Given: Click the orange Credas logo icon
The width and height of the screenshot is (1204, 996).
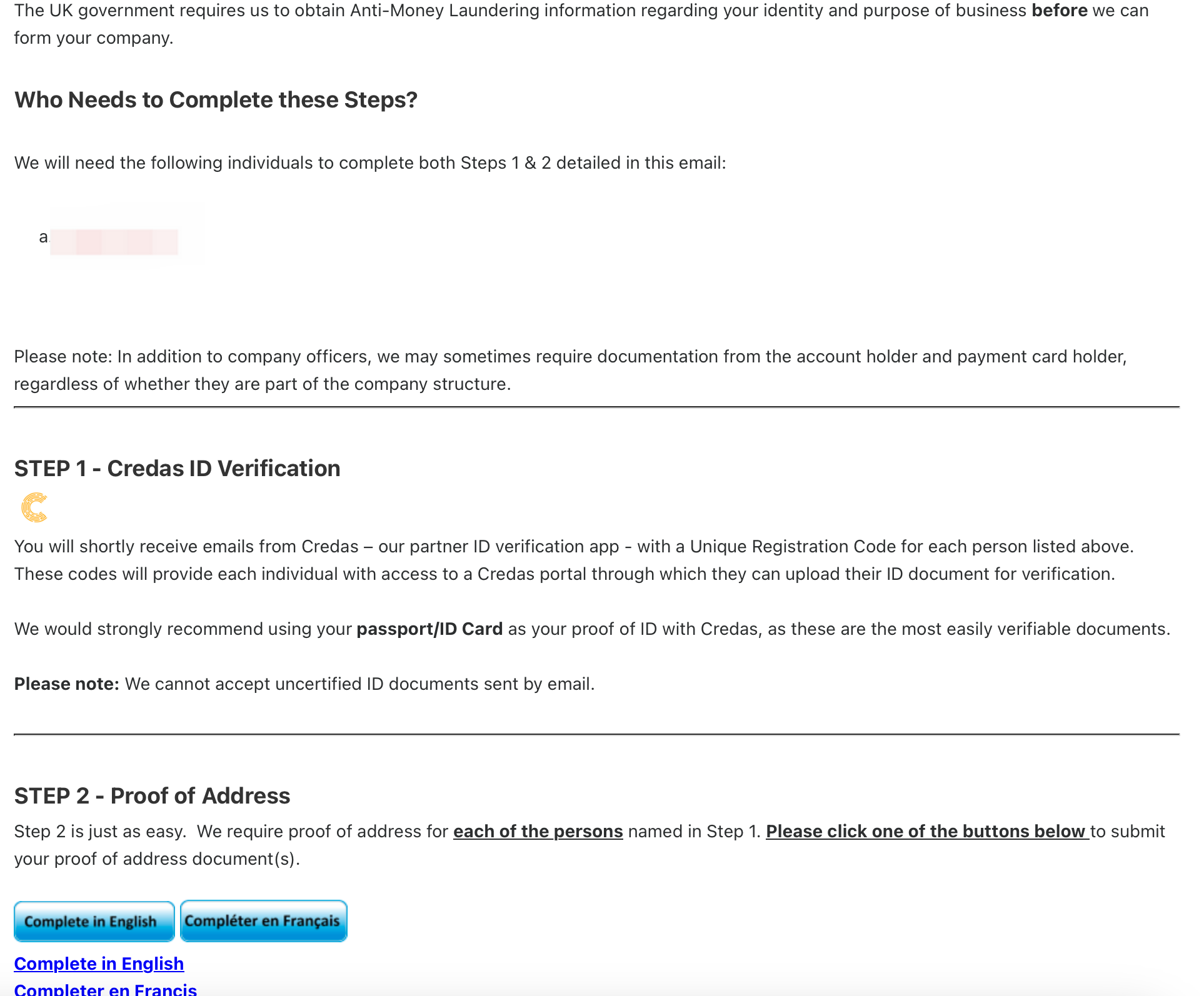Looking at the screenshot, I should pos(34,507).
